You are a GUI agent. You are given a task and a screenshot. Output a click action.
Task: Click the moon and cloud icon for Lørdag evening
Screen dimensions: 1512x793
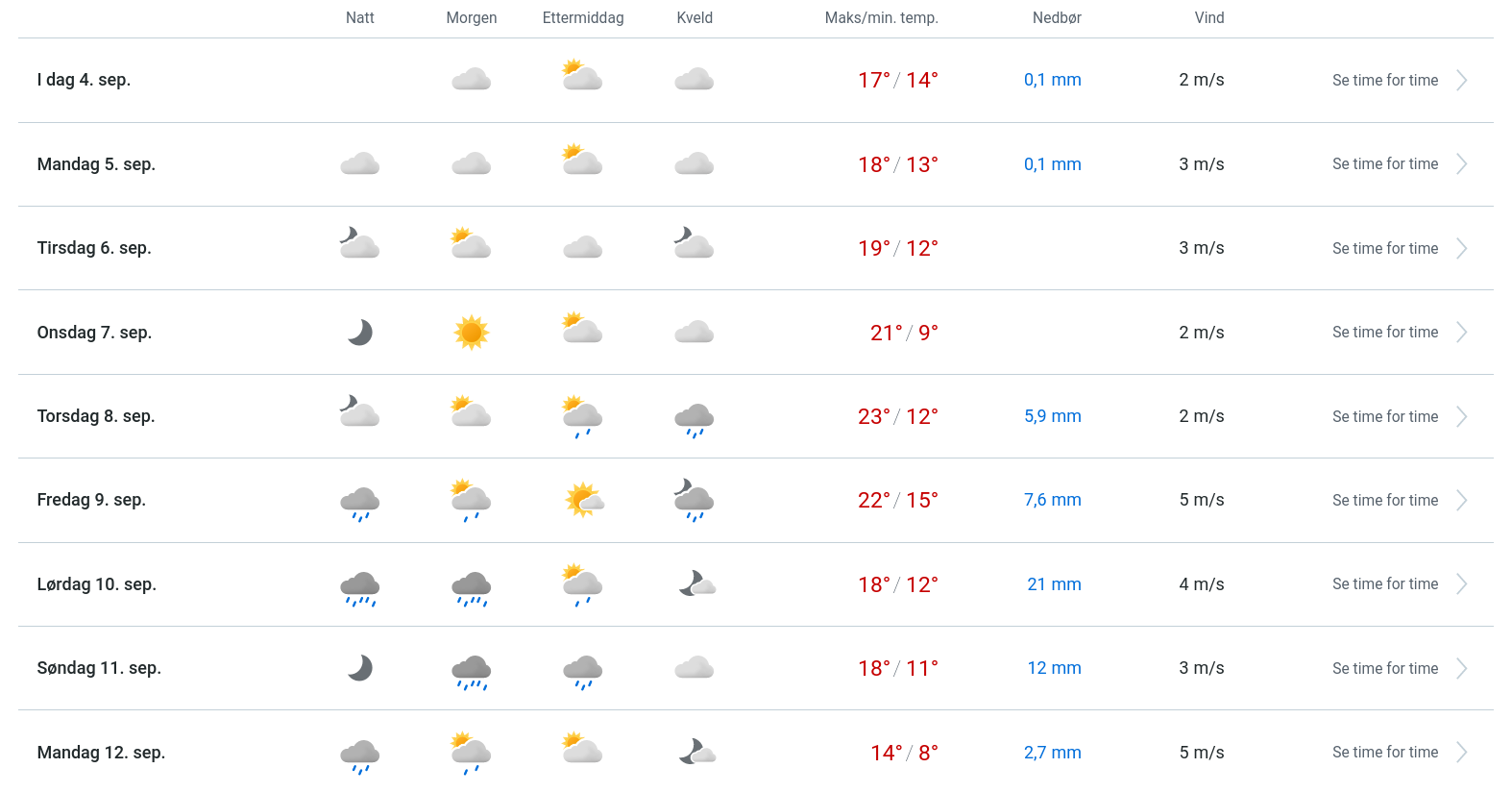(696, 584)
